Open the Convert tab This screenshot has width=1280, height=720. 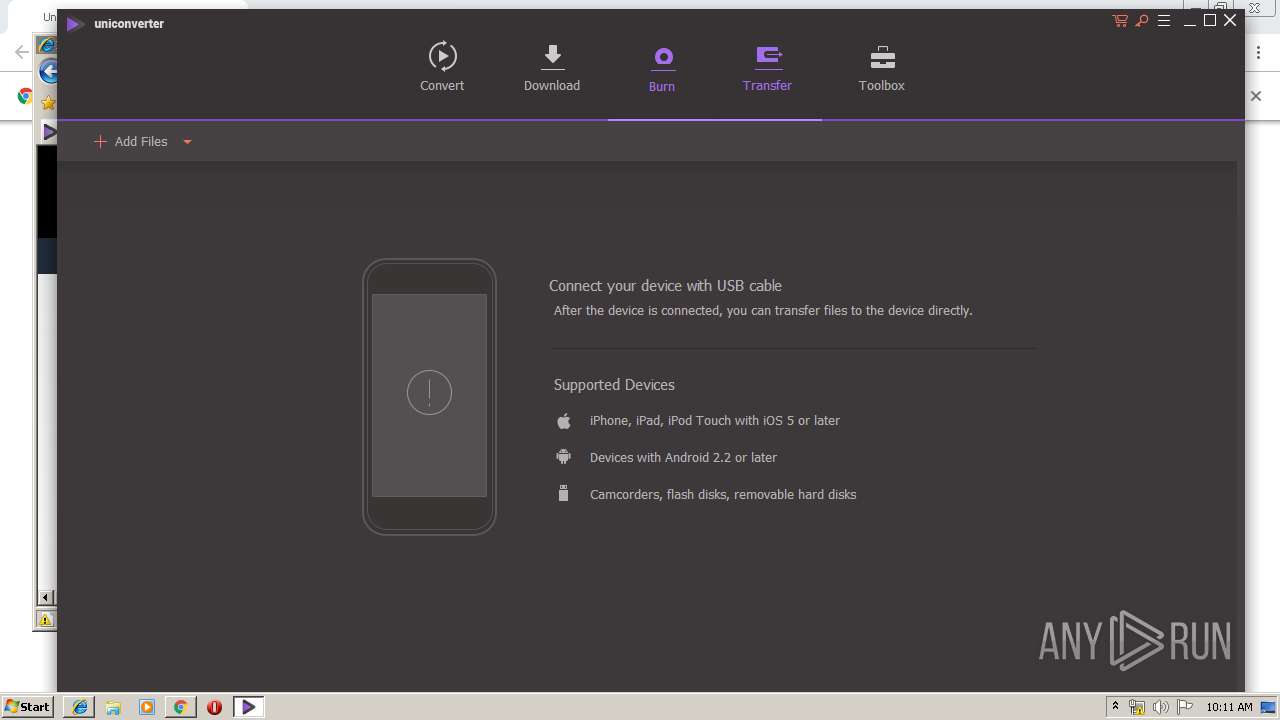(442, 67)
